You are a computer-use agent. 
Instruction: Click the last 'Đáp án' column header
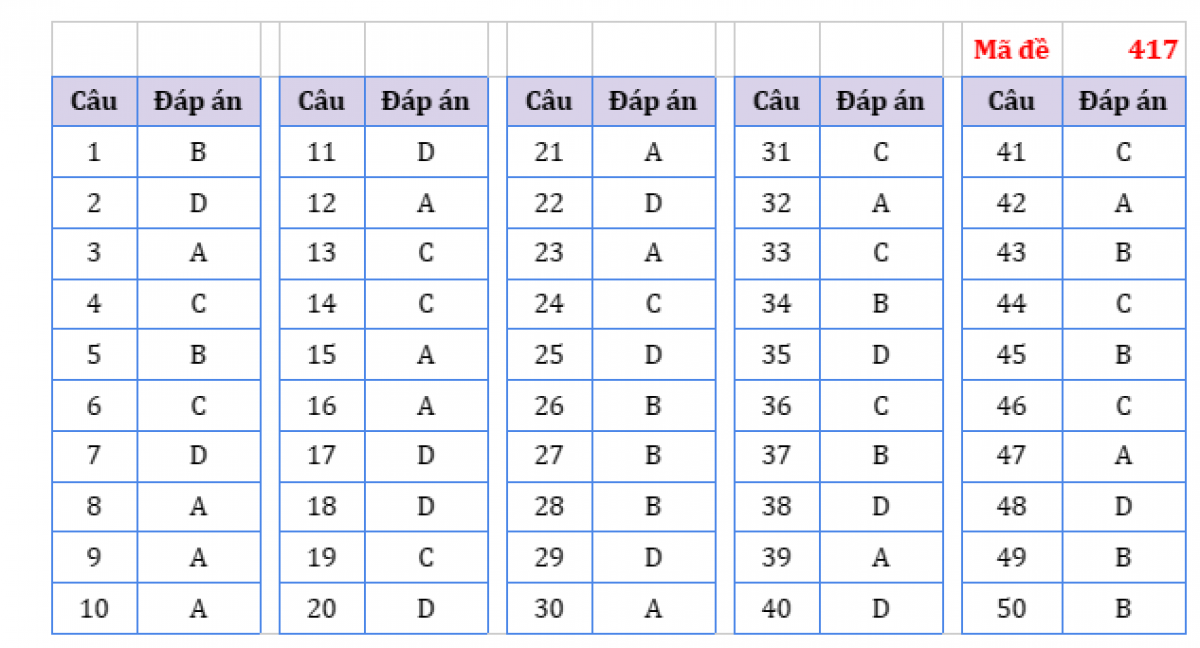coord(1124,101)
